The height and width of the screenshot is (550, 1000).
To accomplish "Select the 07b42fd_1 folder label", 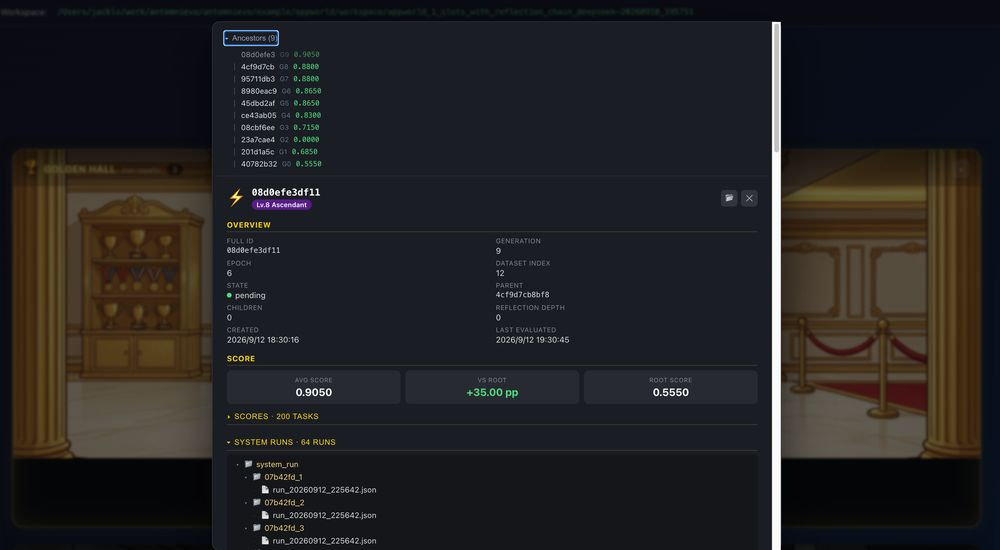I will pos(283,477).
